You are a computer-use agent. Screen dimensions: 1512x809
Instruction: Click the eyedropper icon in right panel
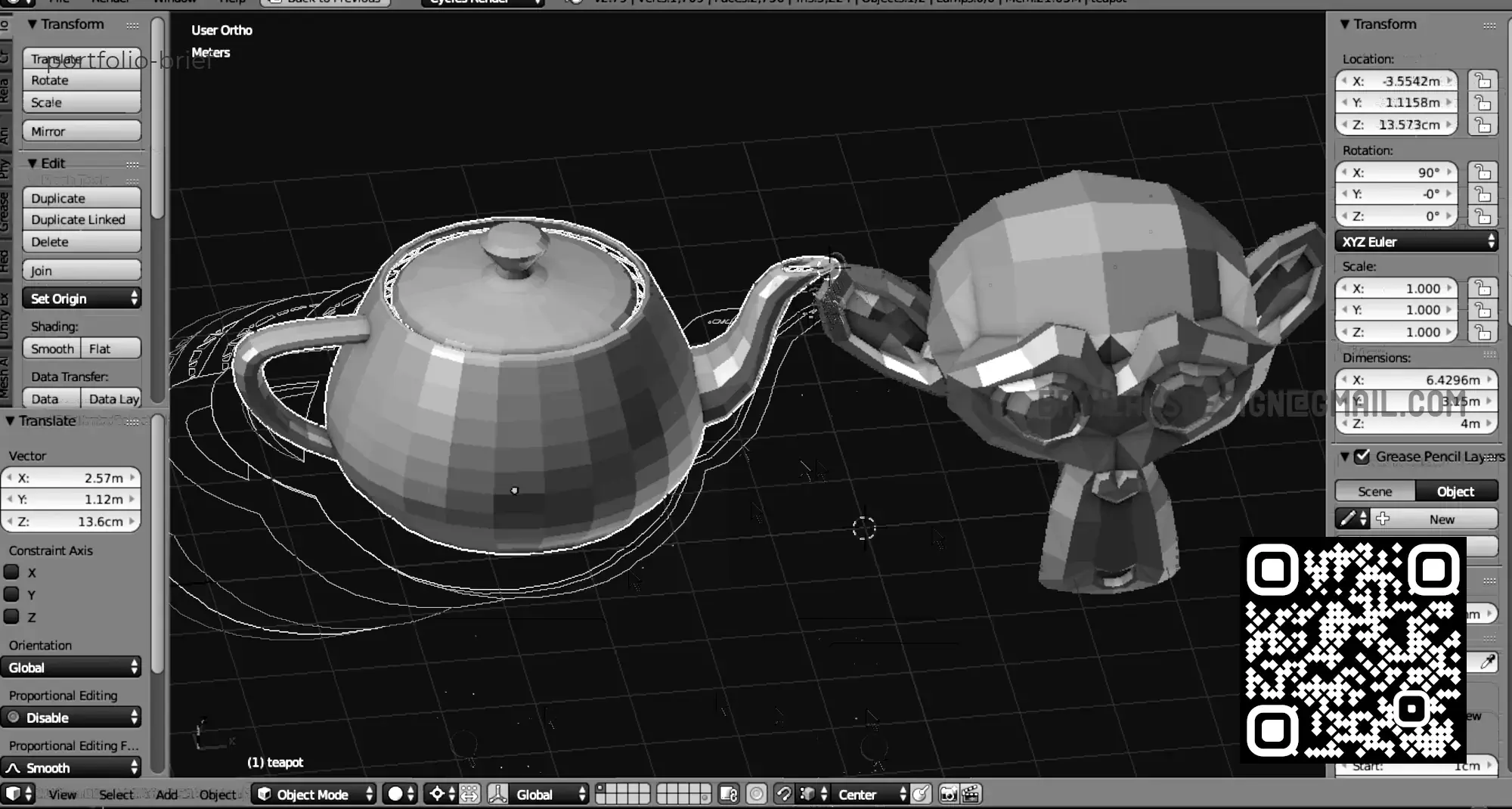click(1486, 662)
